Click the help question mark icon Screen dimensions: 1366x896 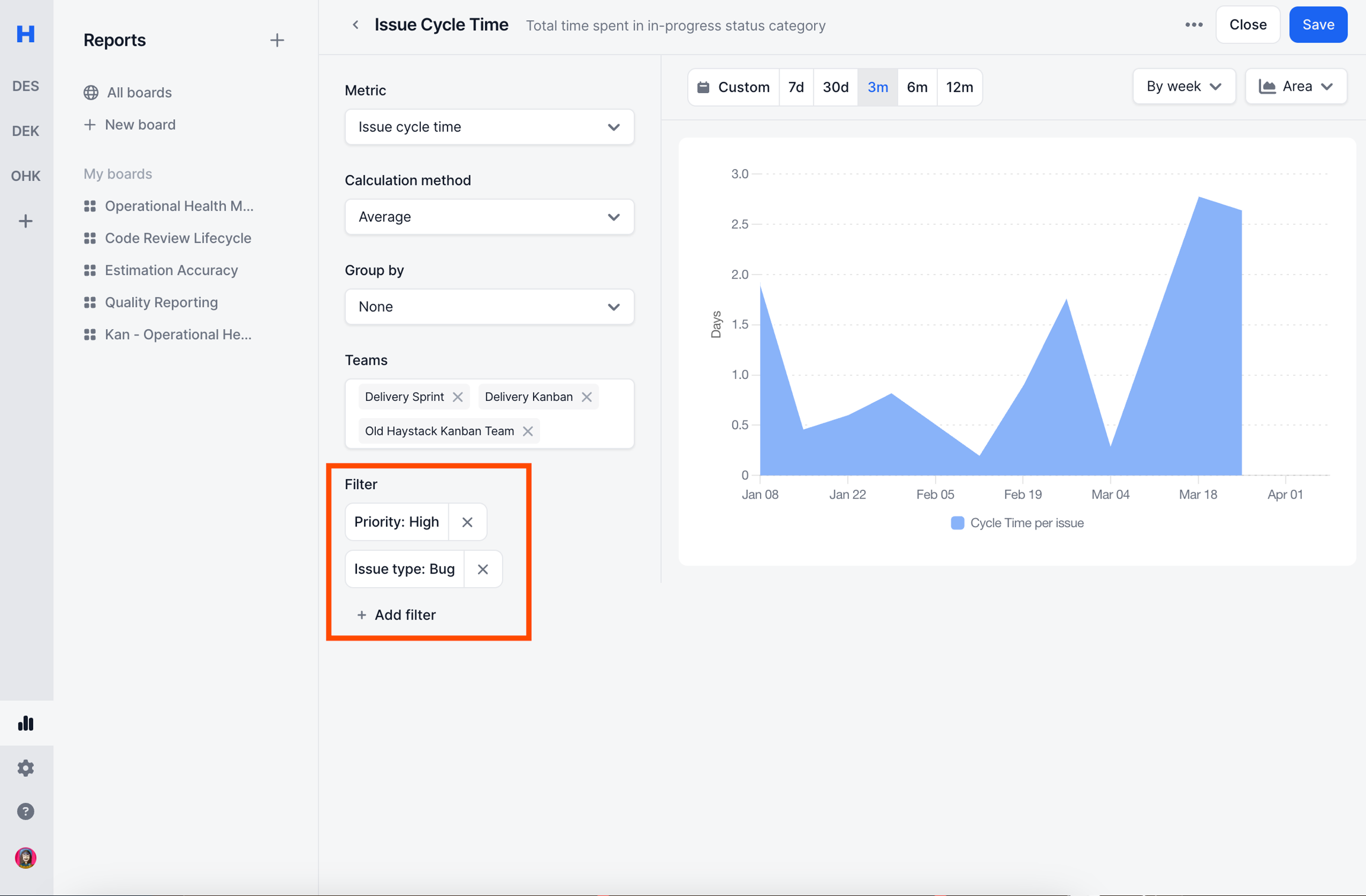point(25,811)
